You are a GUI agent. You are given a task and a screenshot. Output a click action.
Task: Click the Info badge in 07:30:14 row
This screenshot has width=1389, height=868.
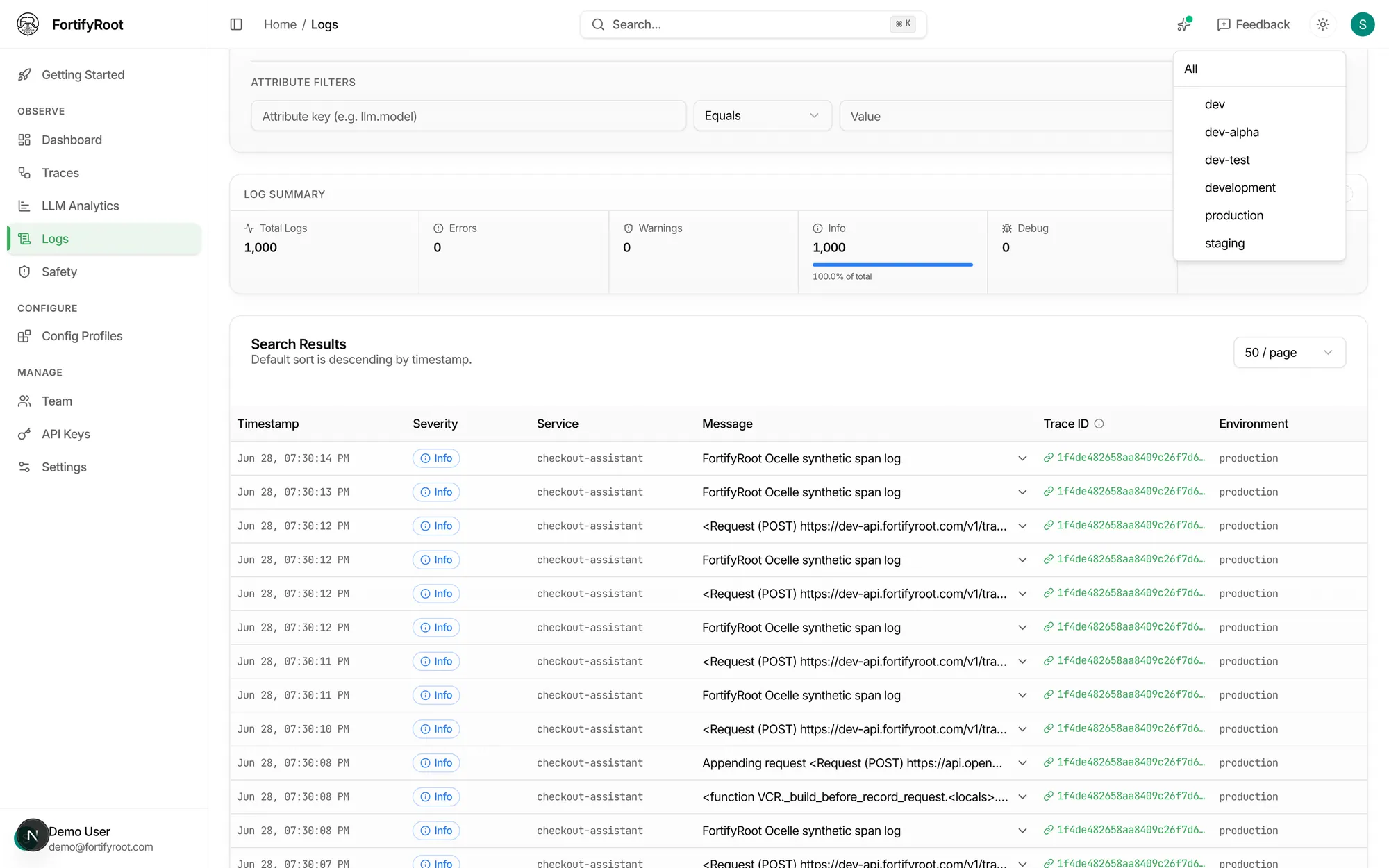point(436,458)
